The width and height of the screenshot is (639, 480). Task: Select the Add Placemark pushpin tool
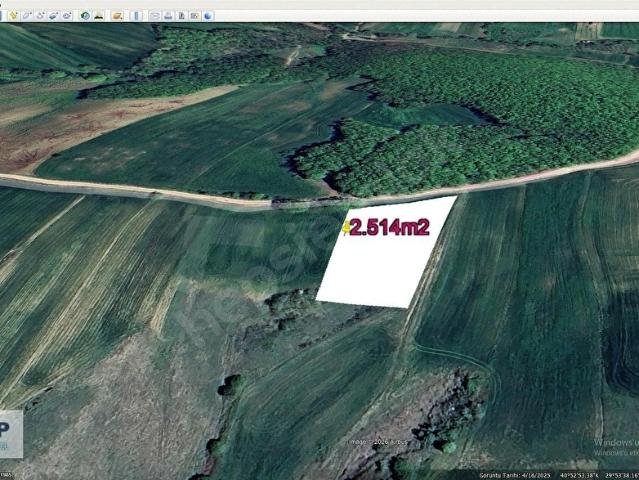pos(13,15)
